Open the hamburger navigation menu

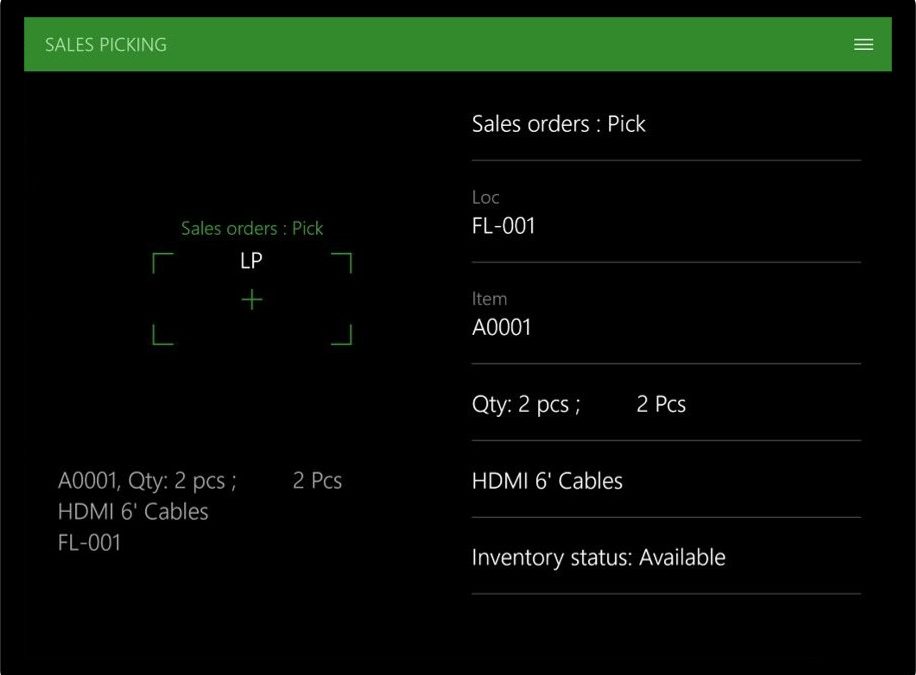pos(862,44)
